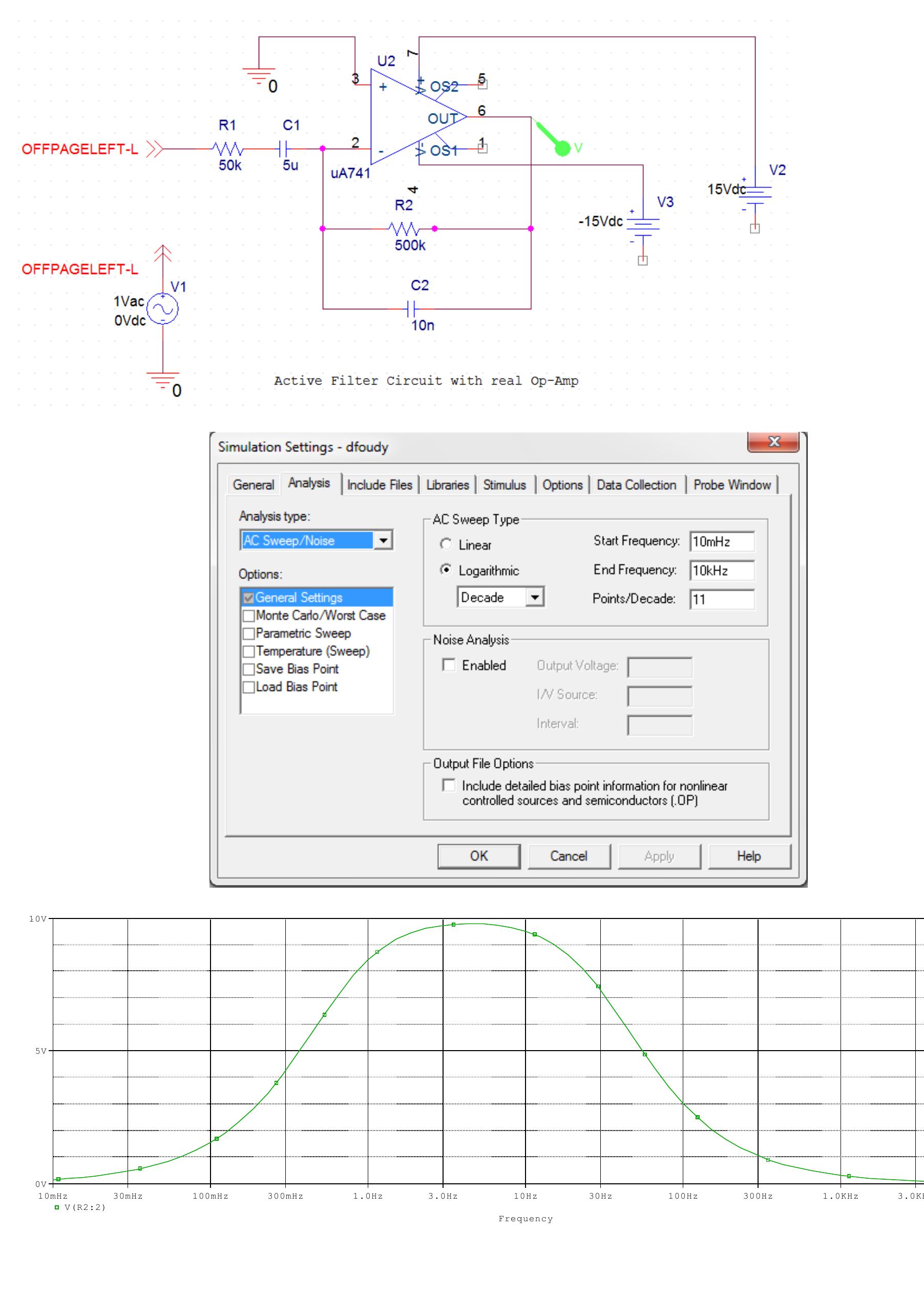The image size is (924, 1296).
Task: Click the End Frequency field
Action: (x=722, y=570)
